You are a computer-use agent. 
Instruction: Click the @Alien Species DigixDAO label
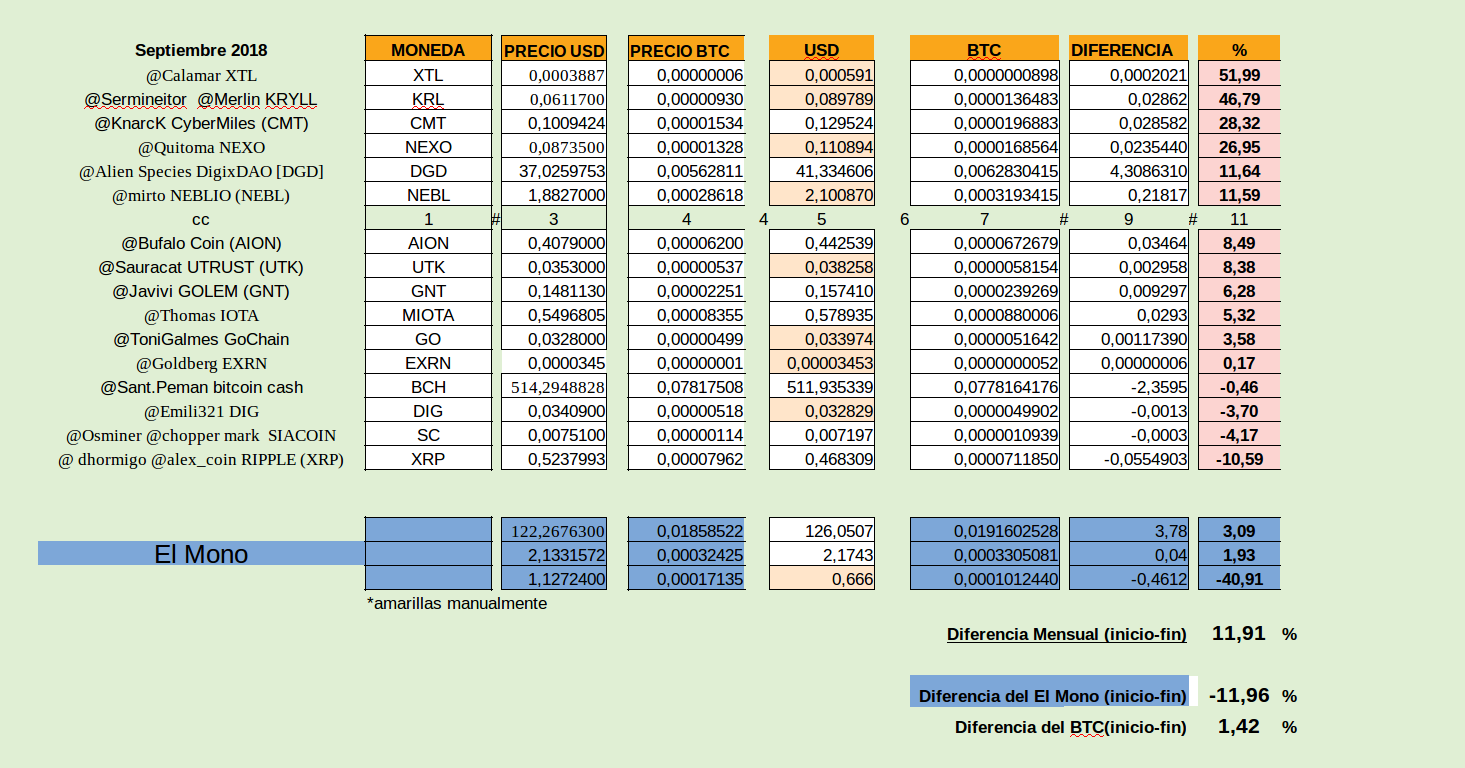(x=201, y=171)
